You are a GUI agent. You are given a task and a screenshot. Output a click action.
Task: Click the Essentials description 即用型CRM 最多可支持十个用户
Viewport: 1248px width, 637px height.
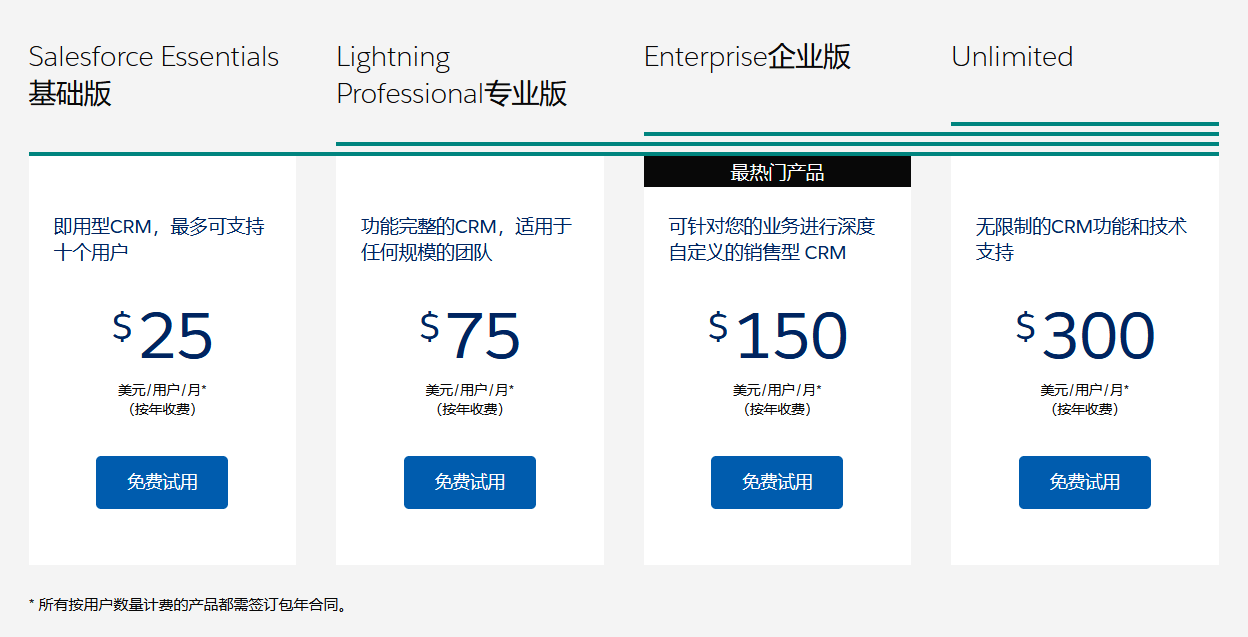[x=161, y=239]
